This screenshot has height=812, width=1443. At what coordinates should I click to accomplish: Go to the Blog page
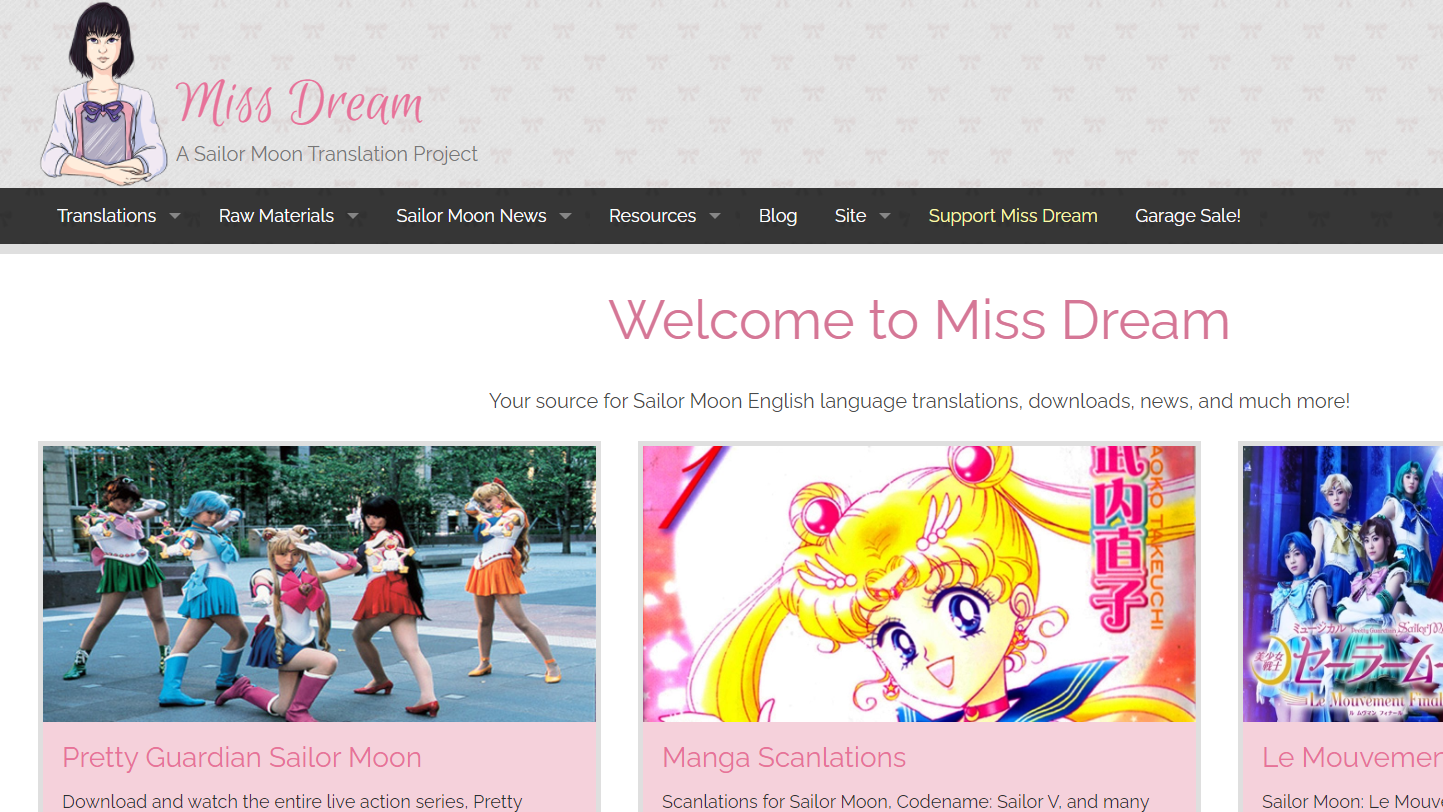(778, 216)
